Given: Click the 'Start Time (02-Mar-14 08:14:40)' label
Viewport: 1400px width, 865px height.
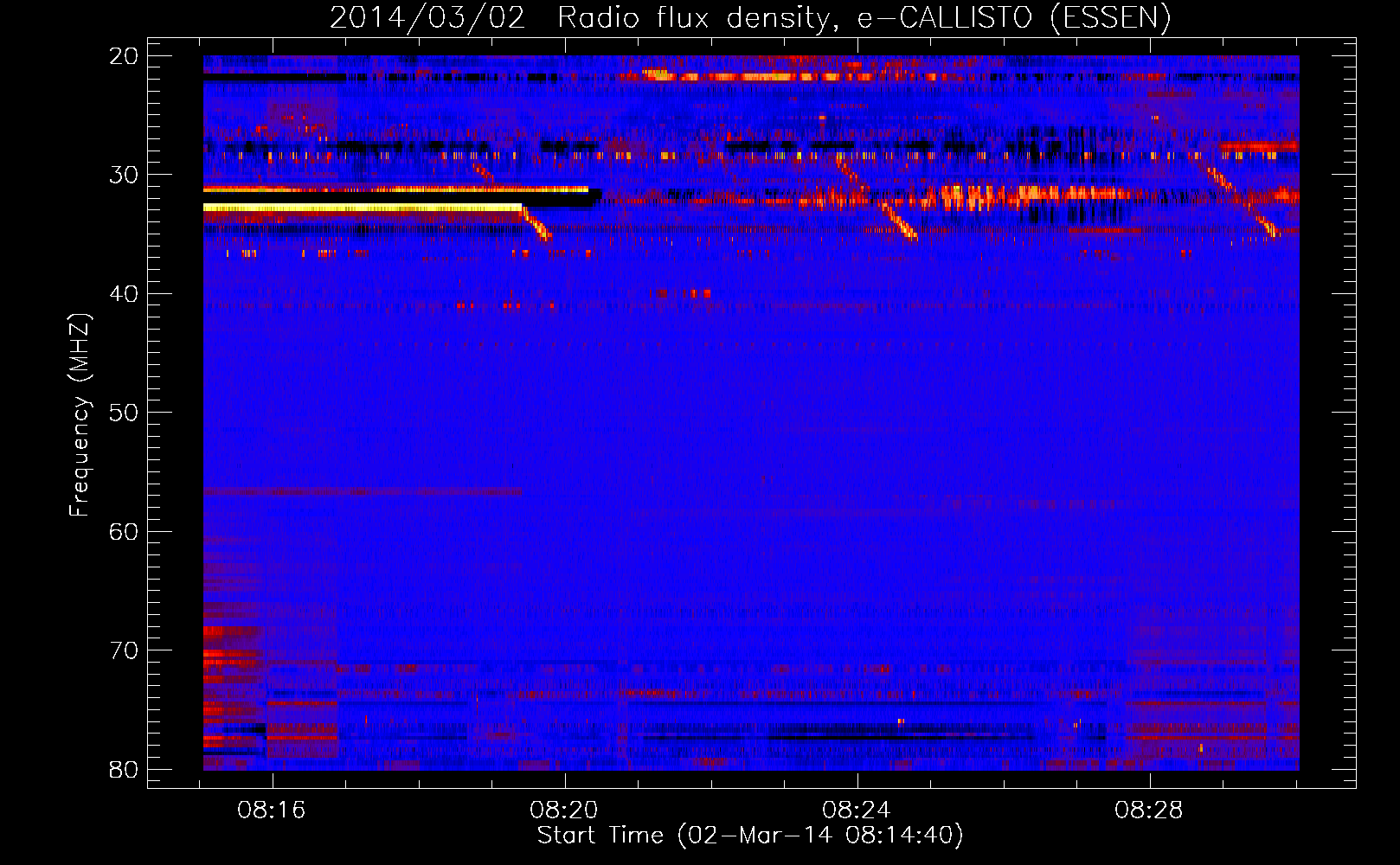Looking at the screenshot, I should [x=750, y=836].
